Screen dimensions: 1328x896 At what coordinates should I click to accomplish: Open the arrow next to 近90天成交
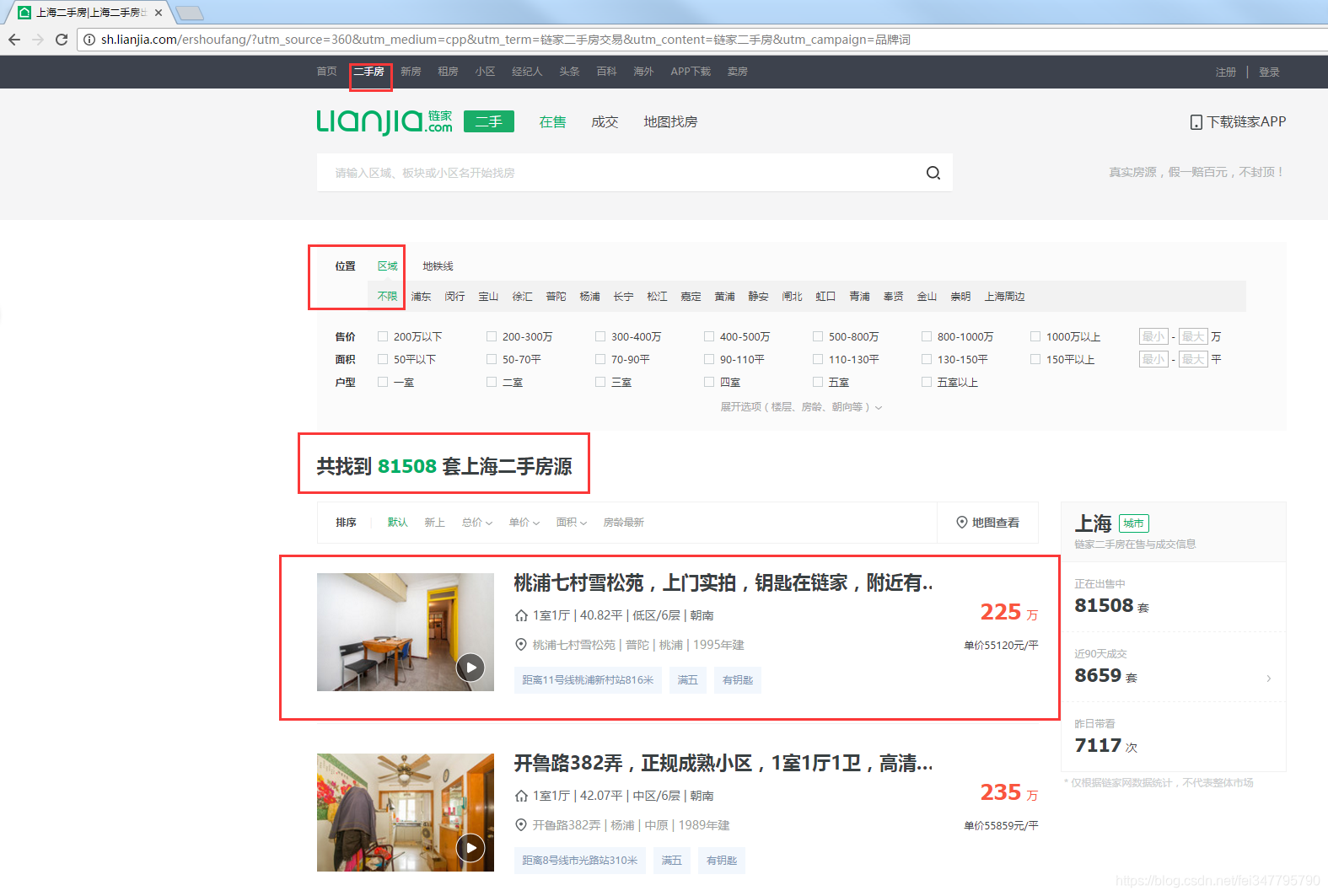pos(1268,679)
